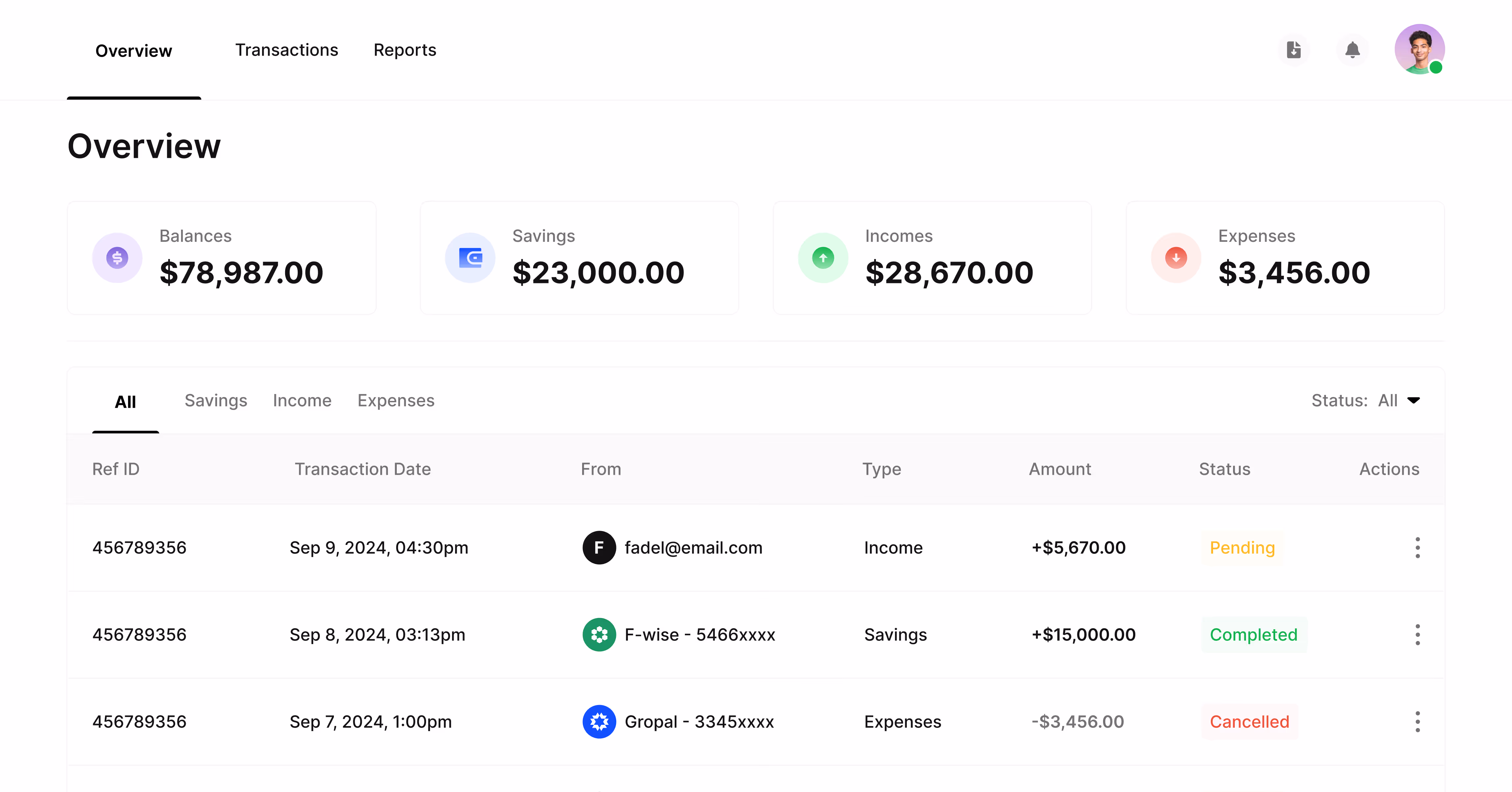Open the notifications bell
The height and width of the screenshot is (792, 1512).
[1352, 50]
